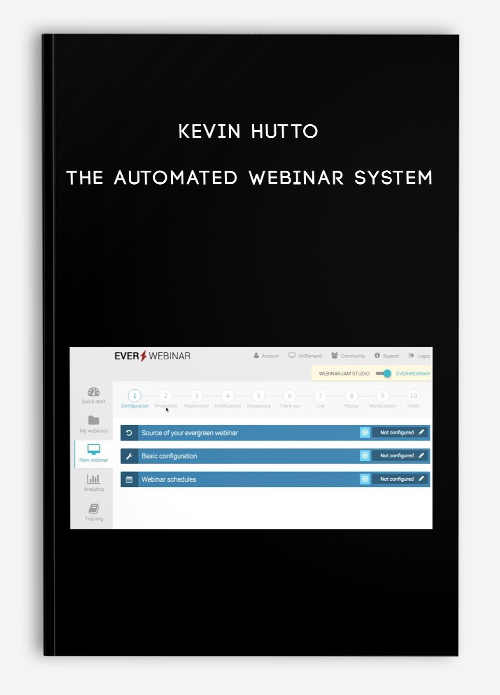Jump to step 10 Finish
500x695 pixels.
[x=413, y=399]
